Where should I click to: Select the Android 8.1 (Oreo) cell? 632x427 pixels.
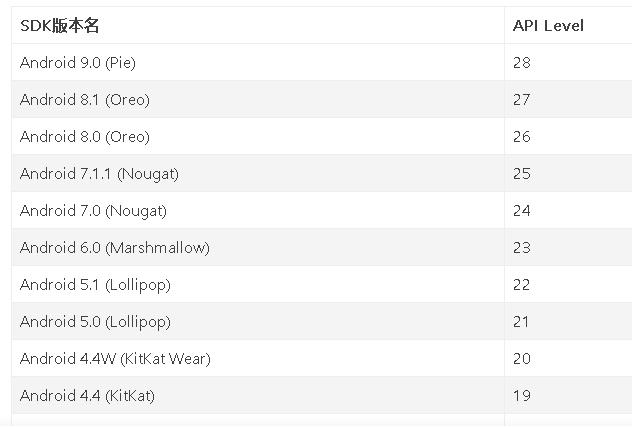point(85,100)
